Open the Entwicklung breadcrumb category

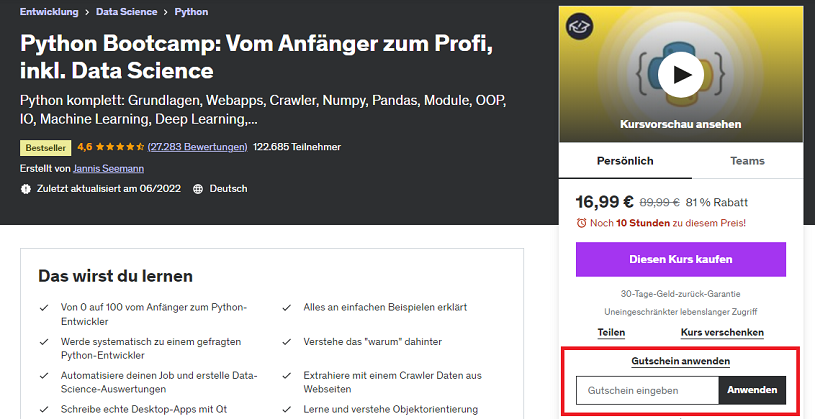pos(49,13)
